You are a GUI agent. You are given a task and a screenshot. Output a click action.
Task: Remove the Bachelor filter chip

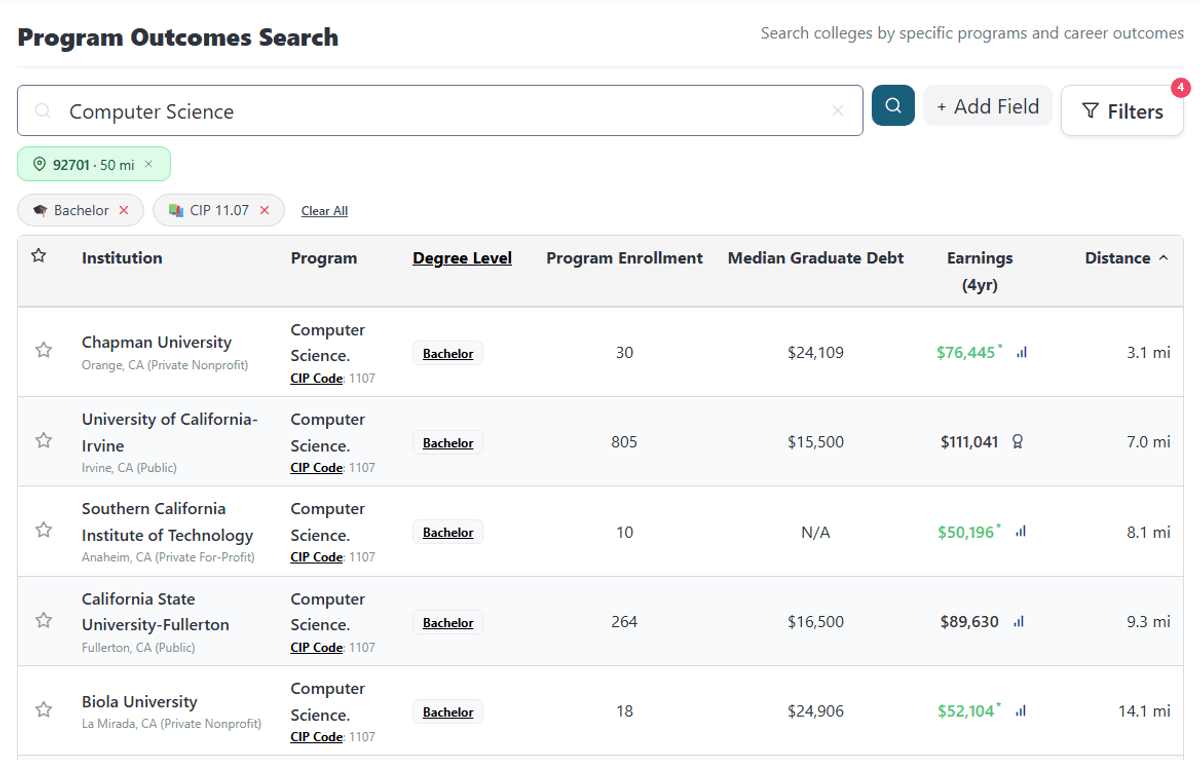pos(124,210)
